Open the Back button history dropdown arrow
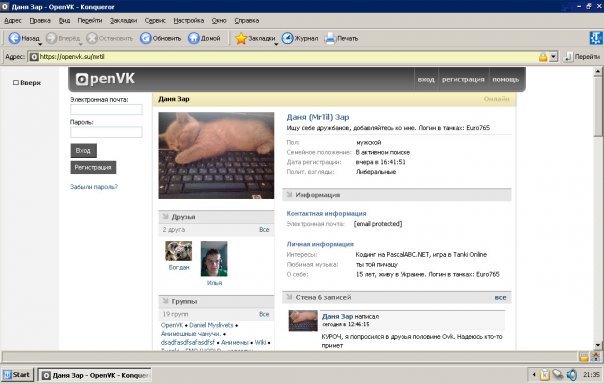604x384 pixels. pos(40,45)
